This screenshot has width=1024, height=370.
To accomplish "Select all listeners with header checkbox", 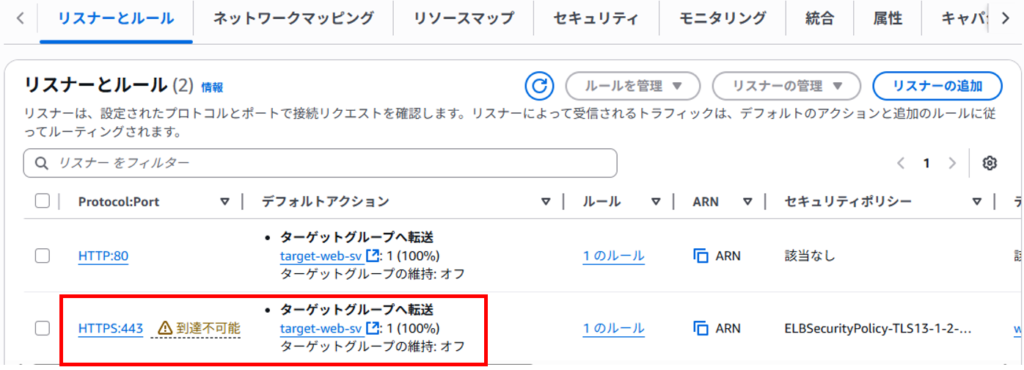I will point(42,202).
